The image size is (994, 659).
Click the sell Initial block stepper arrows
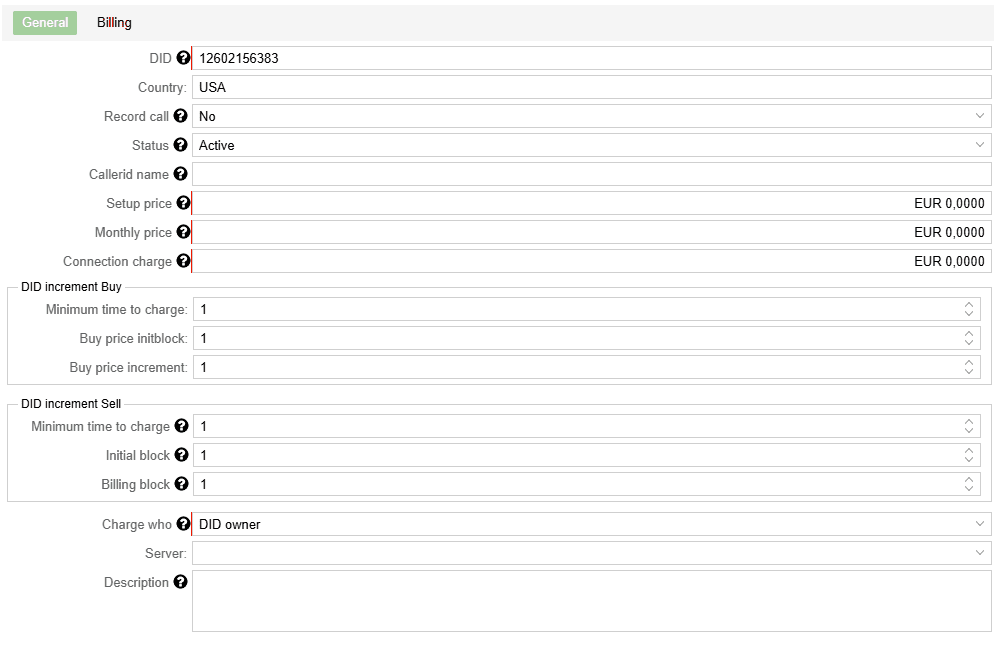(968, 455)
